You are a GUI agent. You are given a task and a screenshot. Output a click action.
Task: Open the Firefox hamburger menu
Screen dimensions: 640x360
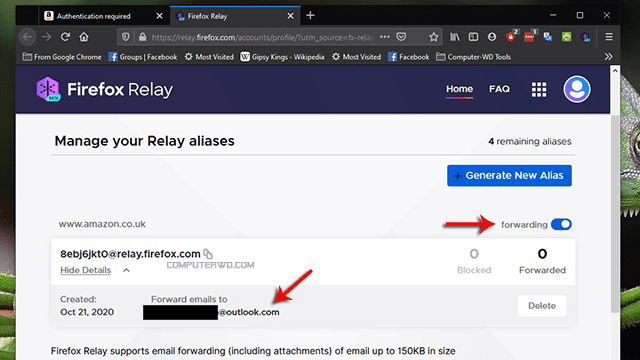(609, 37)
